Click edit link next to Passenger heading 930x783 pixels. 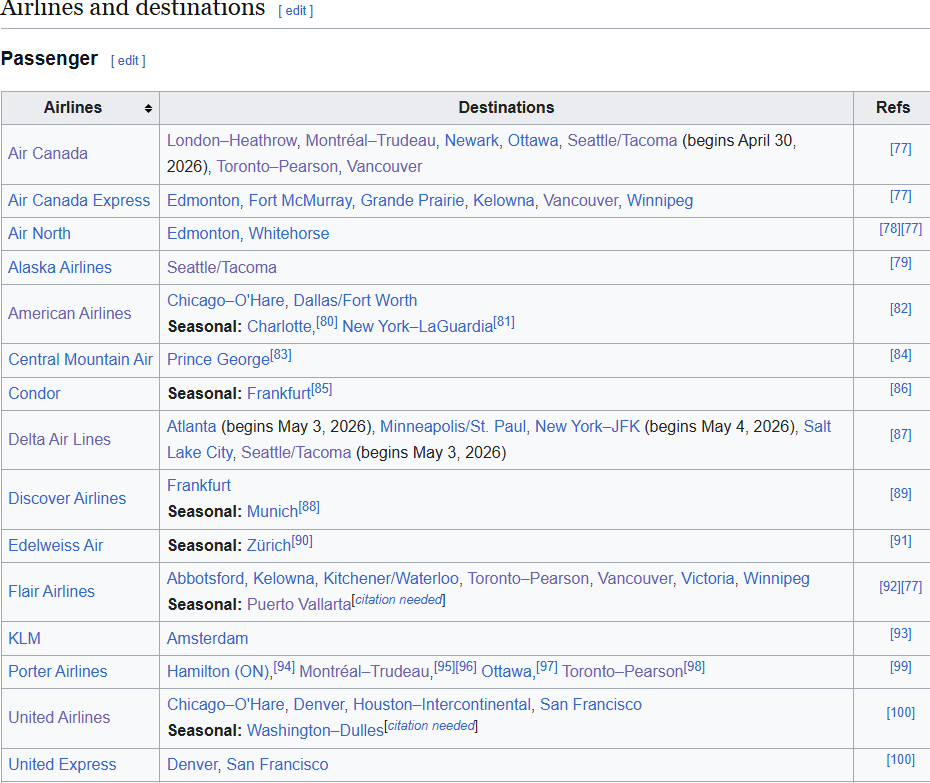[x=128, y=60]
